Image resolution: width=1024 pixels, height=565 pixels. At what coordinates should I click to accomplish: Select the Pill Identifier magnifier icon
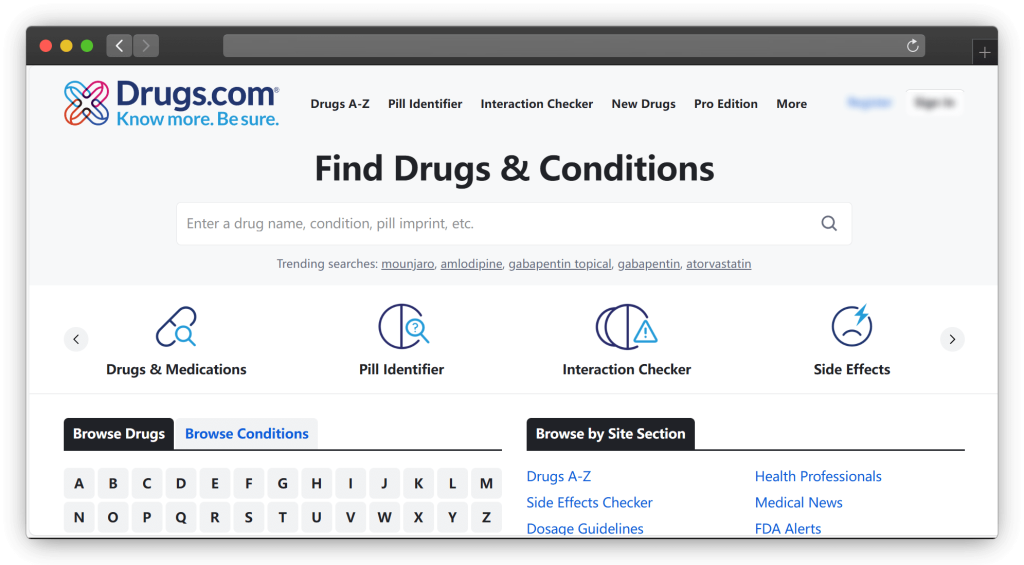[x=402, y=326]
